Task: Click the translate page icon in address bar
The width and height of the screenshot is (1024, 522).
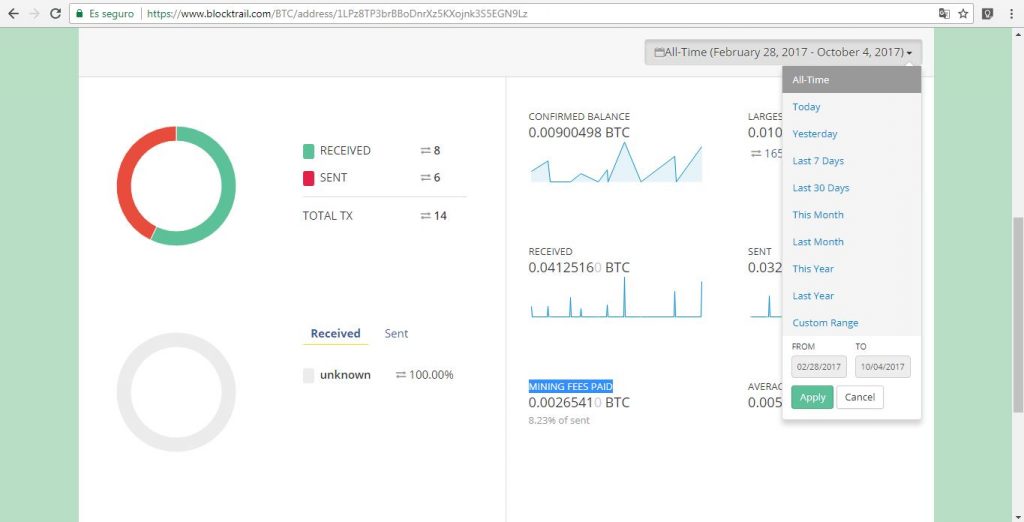Action: (x=943, y=14)
